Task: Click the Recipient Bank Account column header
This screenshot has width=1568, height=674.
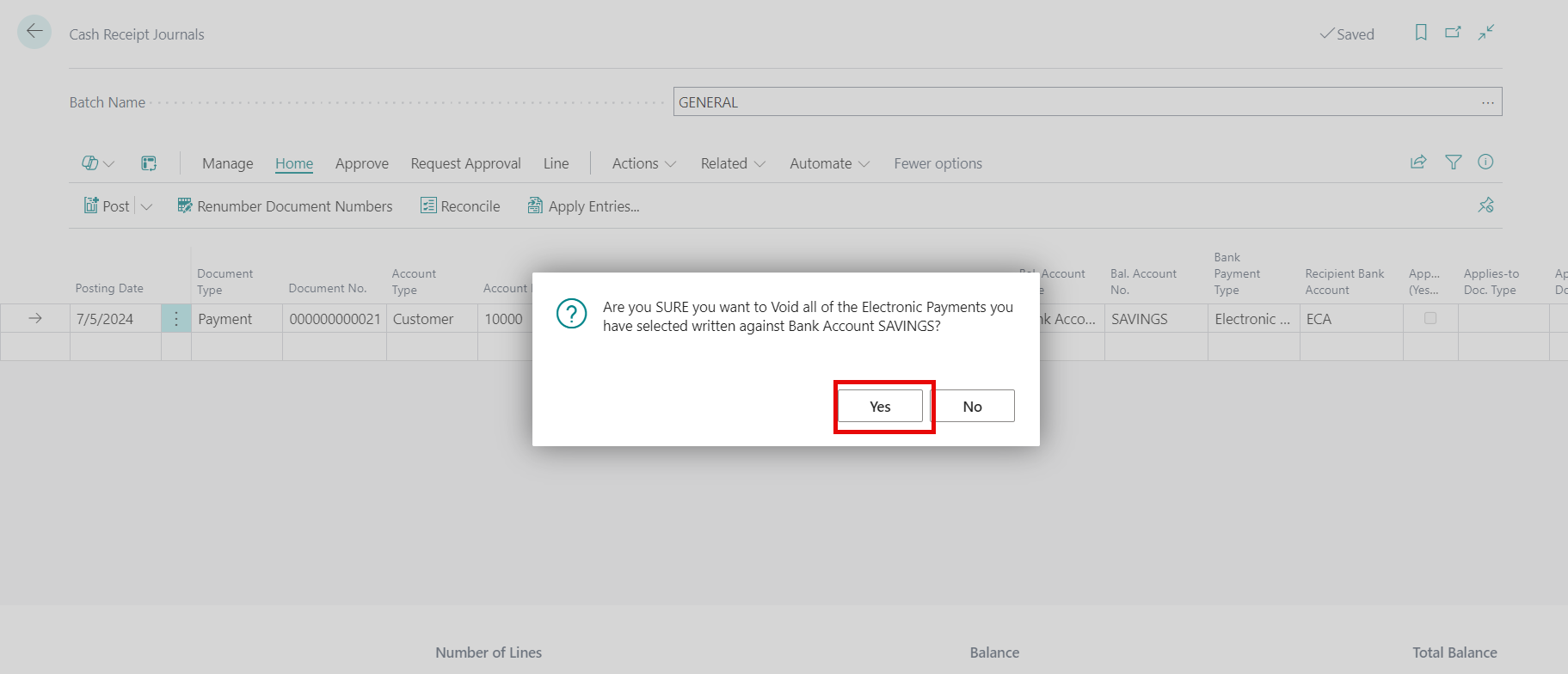Action: click(1344, 281)
